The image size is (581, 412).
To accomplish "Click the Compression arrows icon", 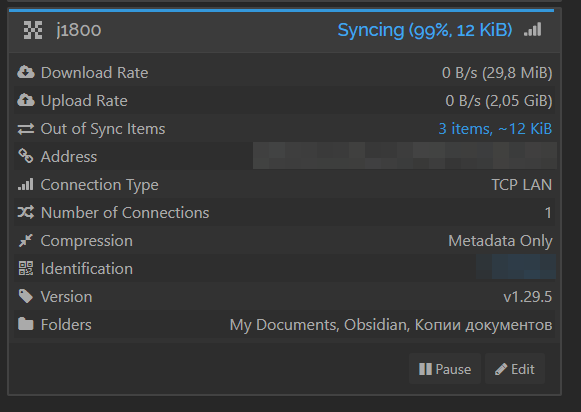I will click(26, 240).
